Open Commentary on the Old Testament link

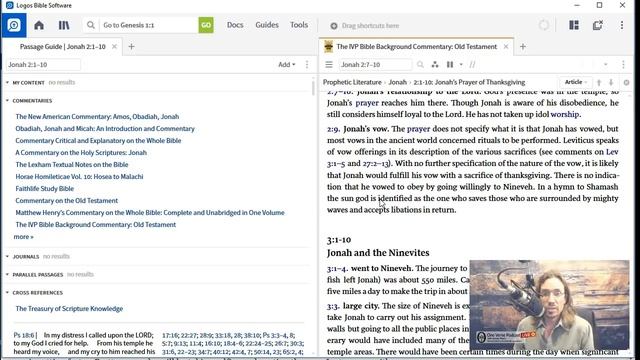(67, 200)
